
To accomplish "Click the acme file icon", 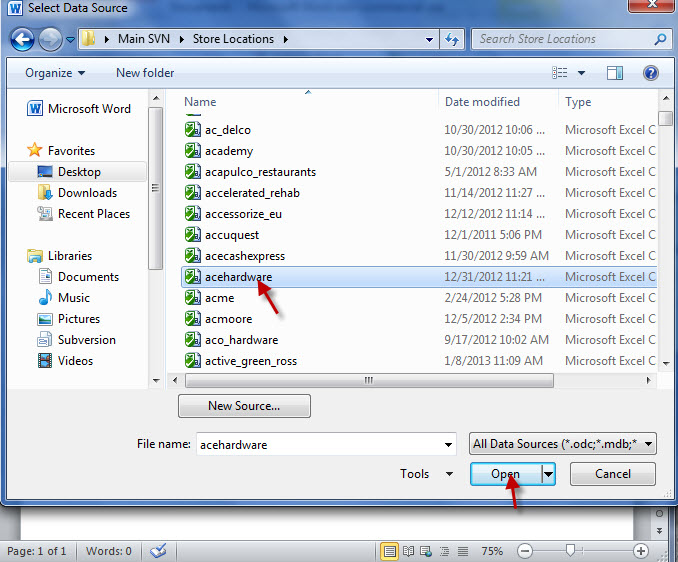I will (x=192, y=298).
